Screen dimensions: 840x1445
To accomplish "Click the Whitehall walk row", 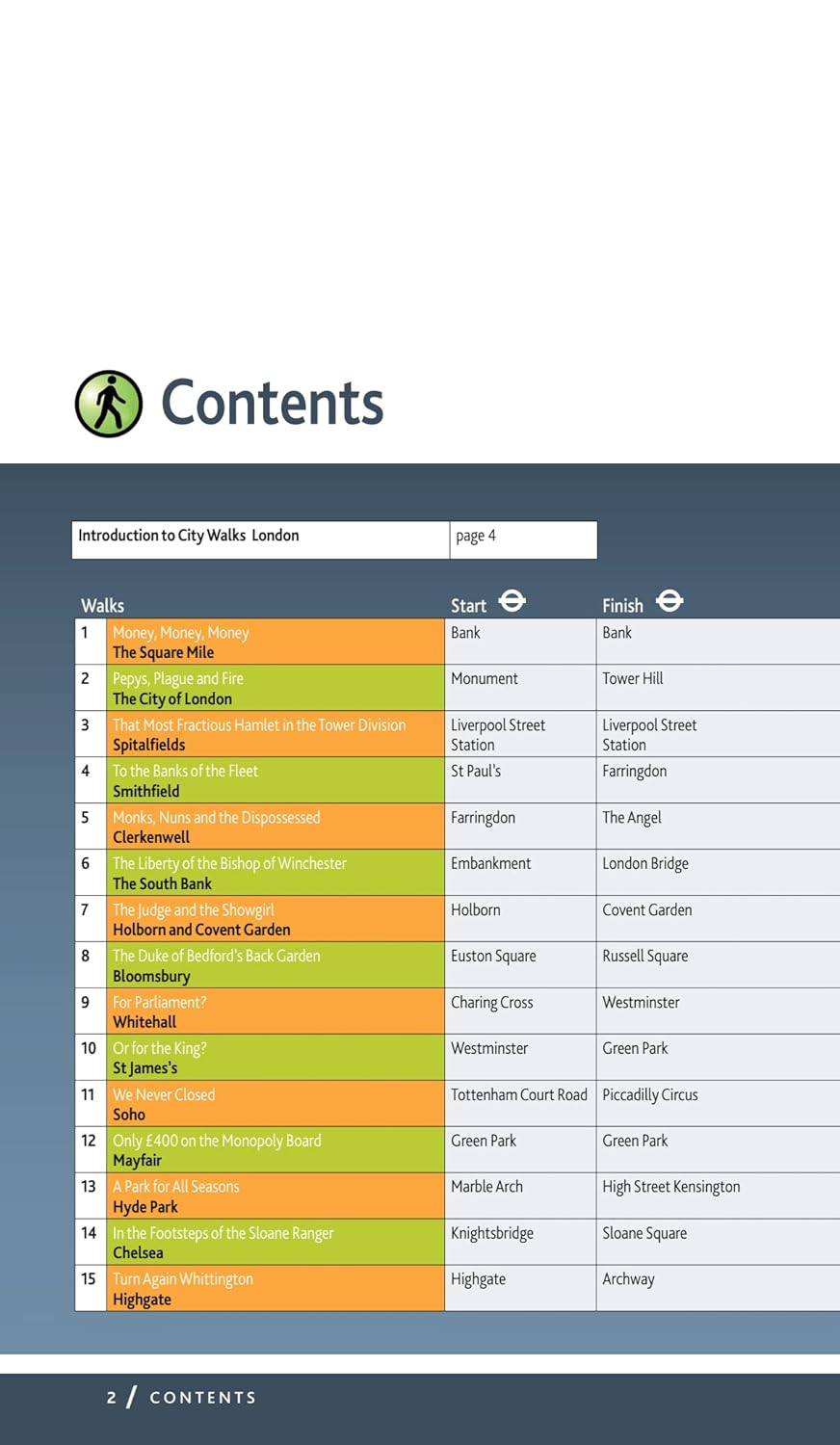I will click(144, 1022).
